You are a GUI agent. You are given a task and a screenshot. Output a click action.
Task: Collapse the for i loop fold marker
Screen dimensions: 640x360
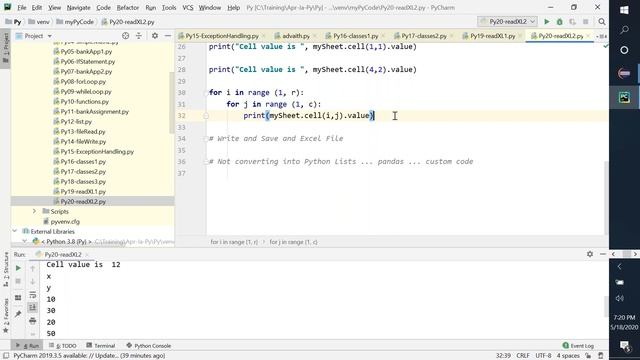click(206, 93)
